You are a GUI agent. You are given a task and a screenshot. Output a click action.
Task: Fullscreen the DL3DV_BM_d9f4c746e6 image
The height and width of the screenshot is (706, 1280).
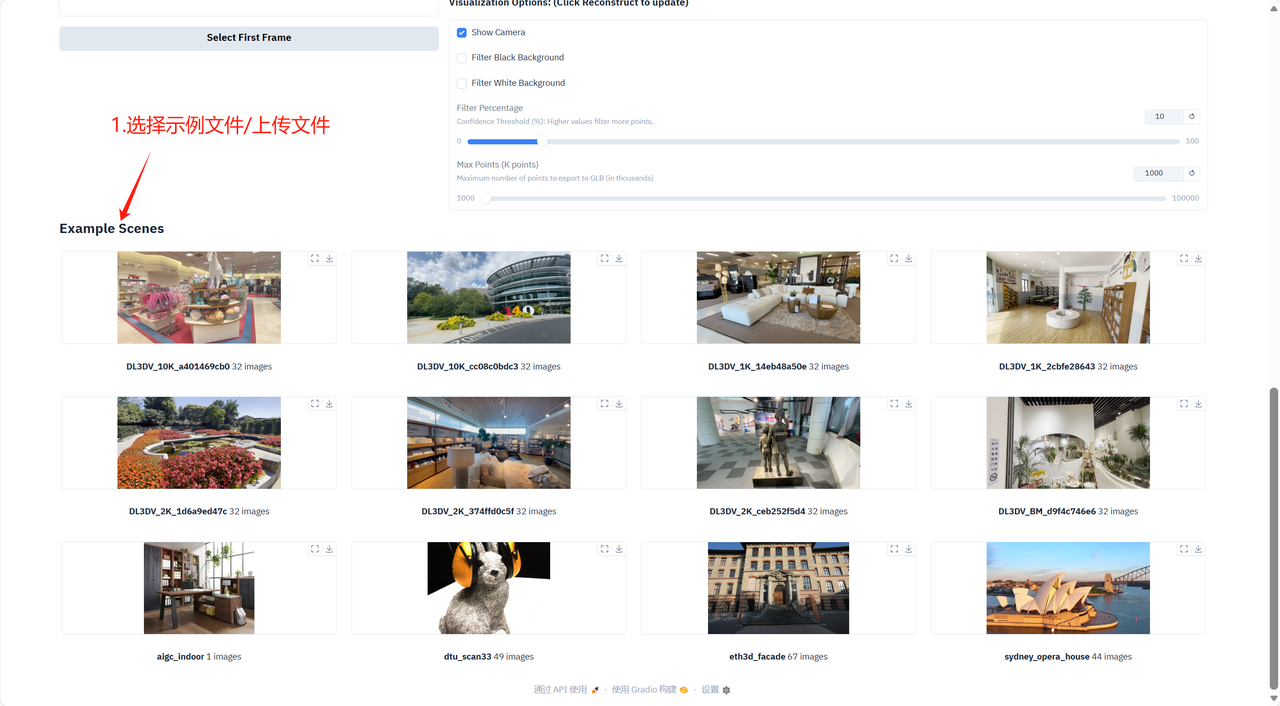click(1184, 404)
